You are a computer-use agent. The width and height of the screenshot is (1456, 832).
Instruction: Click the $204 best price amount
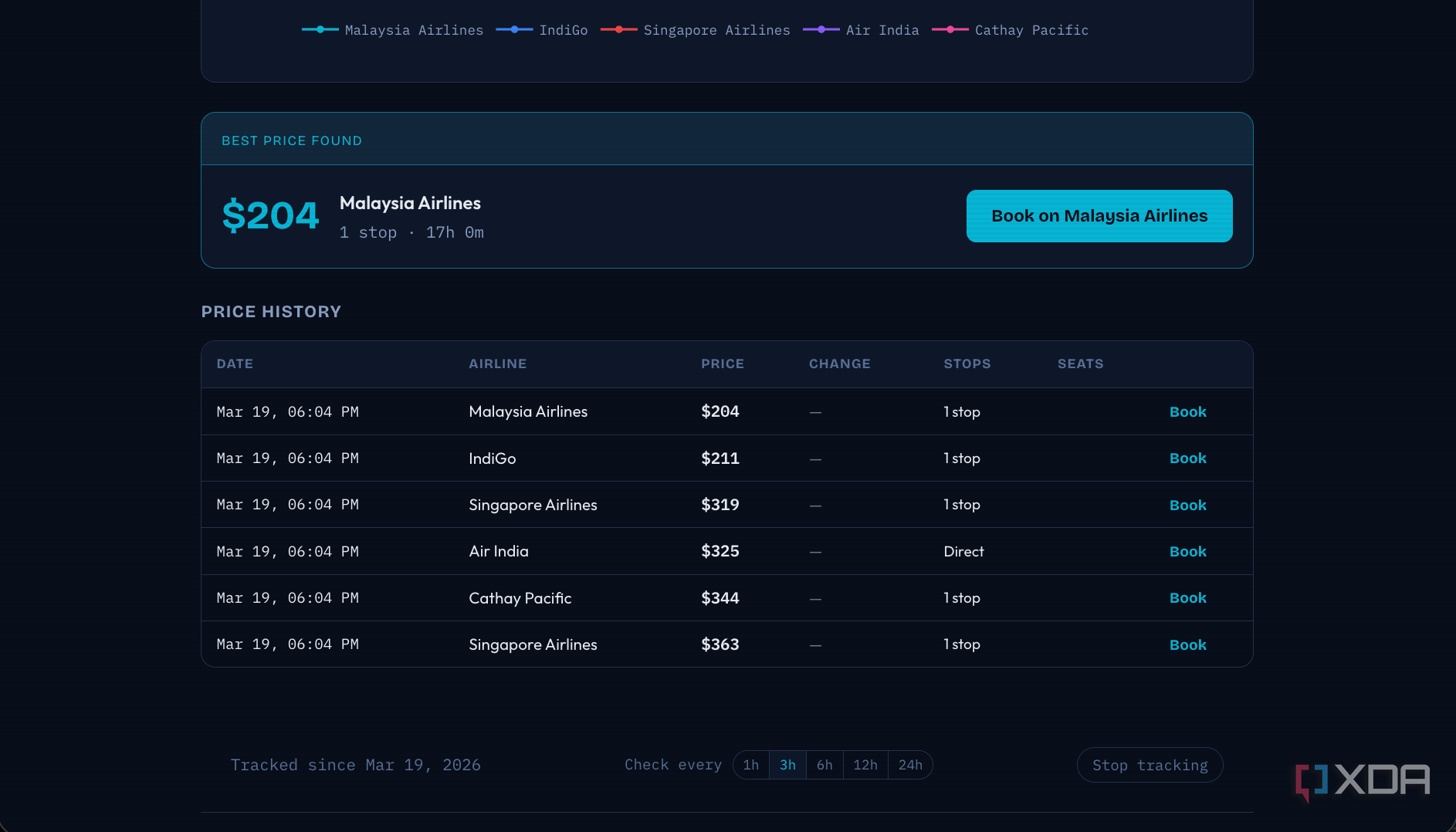pyautogui.click(x=270, y=215)
